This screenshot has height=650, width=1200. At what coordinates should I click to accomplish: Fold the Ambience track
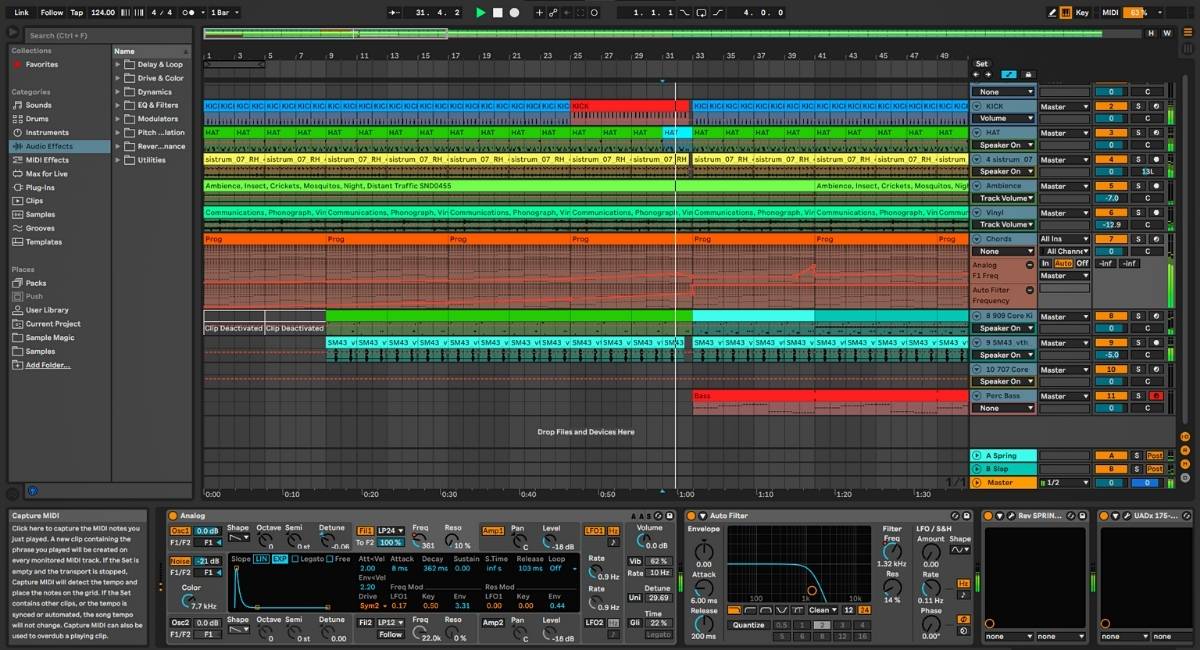pyautogui.click(x=976, y=186)
